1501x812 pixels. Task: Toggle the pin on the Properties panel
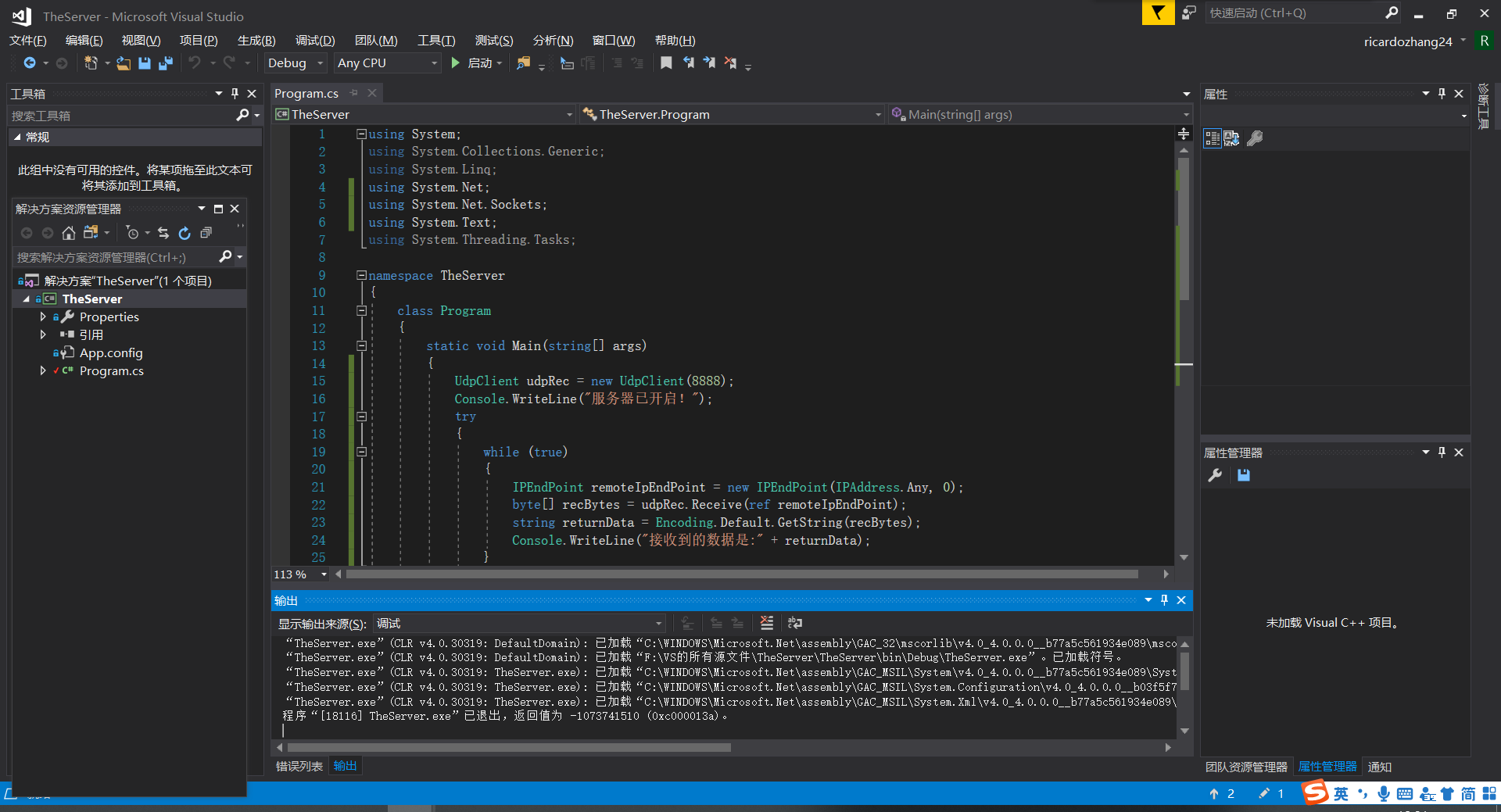pos(1442,94)
